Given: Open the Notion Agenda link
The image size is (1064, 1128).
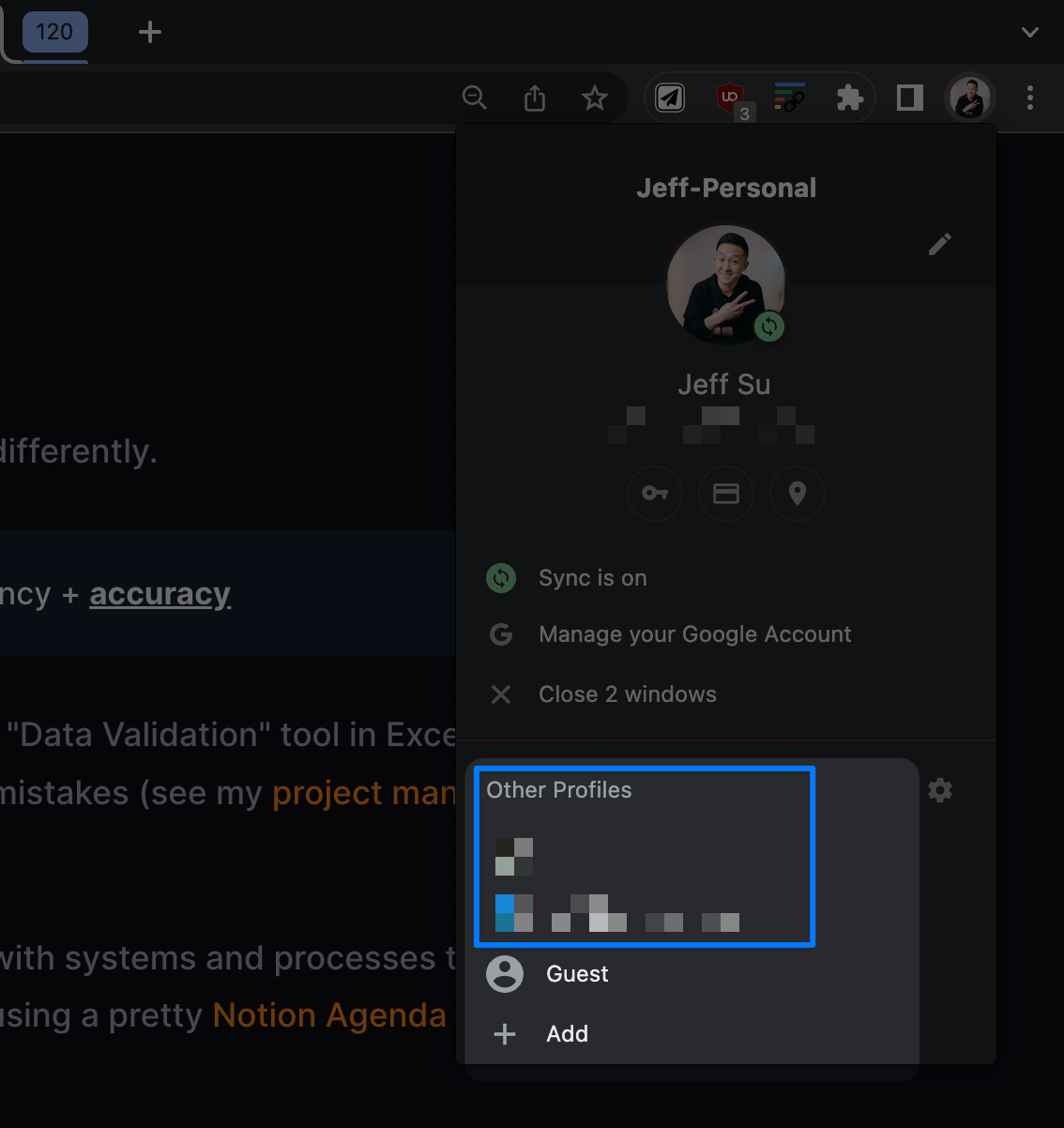Looking at the screenshot, I should tap(329, 1015).
